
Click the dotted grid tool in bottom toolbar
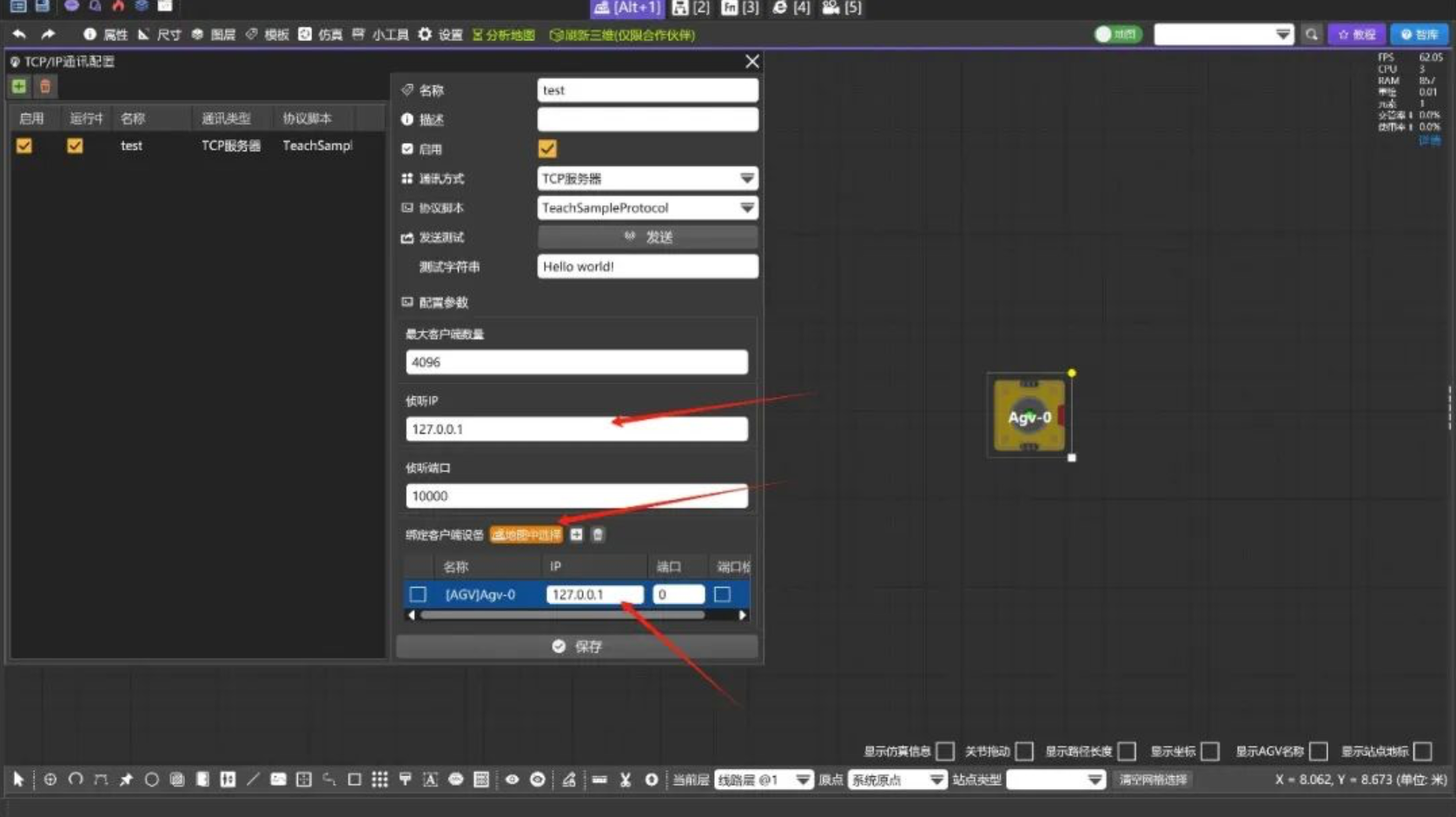380,780
